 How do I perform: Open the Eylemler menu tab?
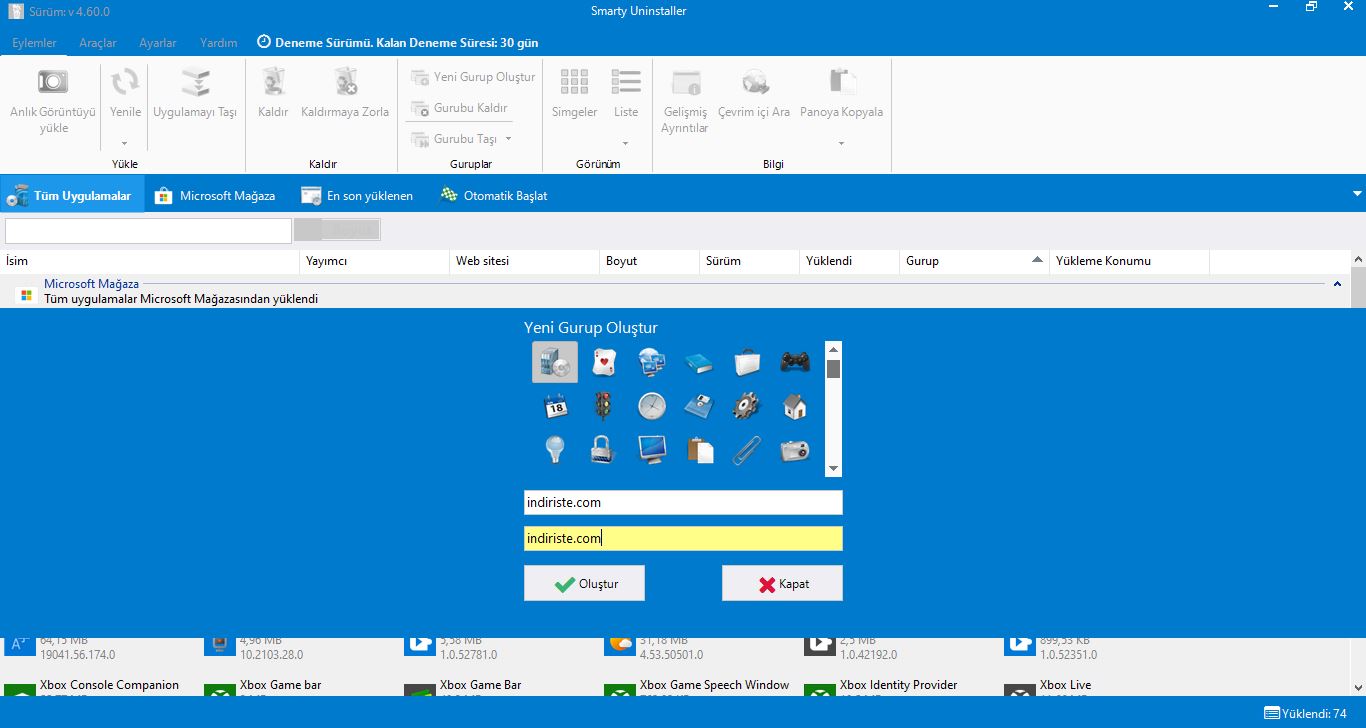[34, 43]
